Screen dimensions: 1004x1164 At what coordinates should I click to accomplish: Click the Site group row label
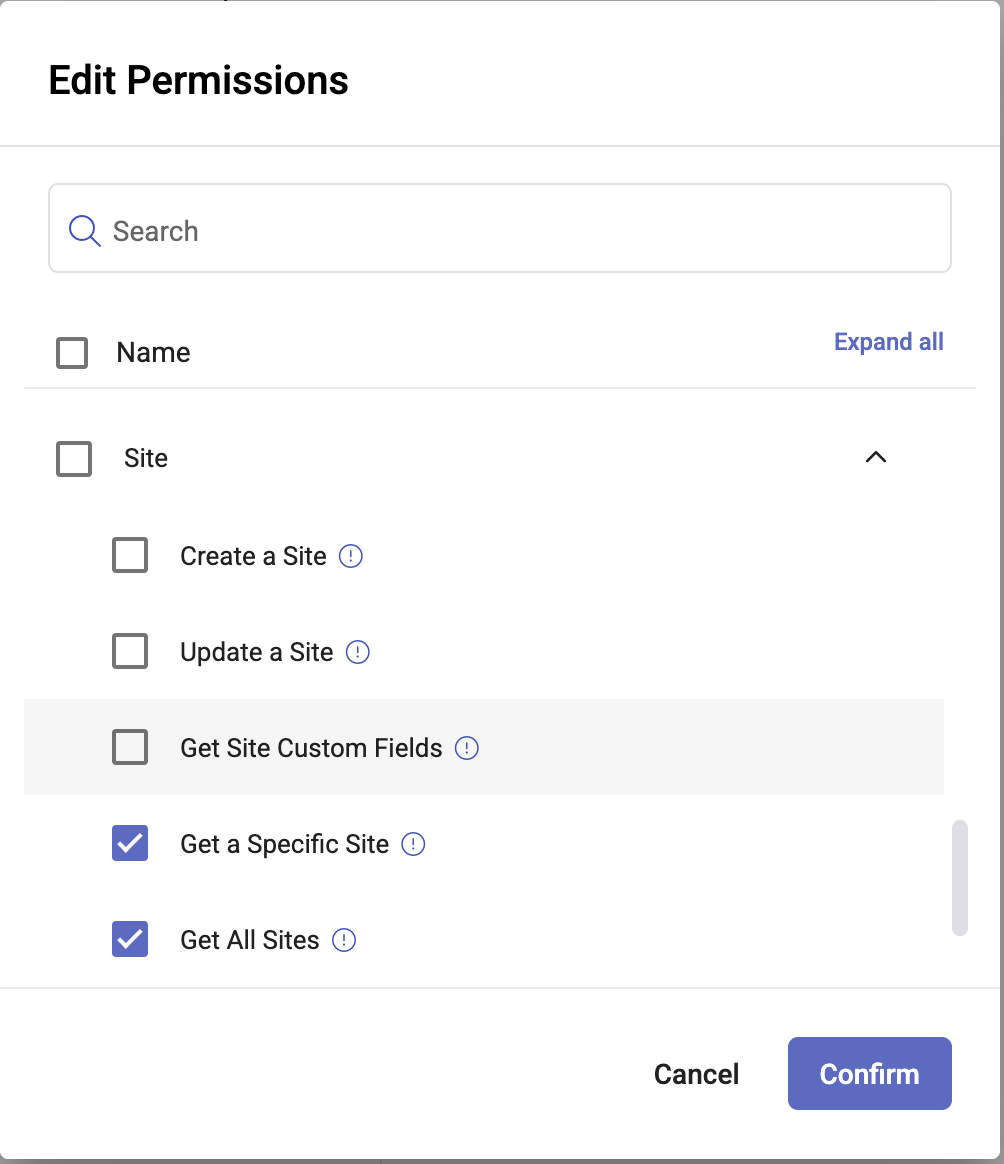click(x=146, y=458)
